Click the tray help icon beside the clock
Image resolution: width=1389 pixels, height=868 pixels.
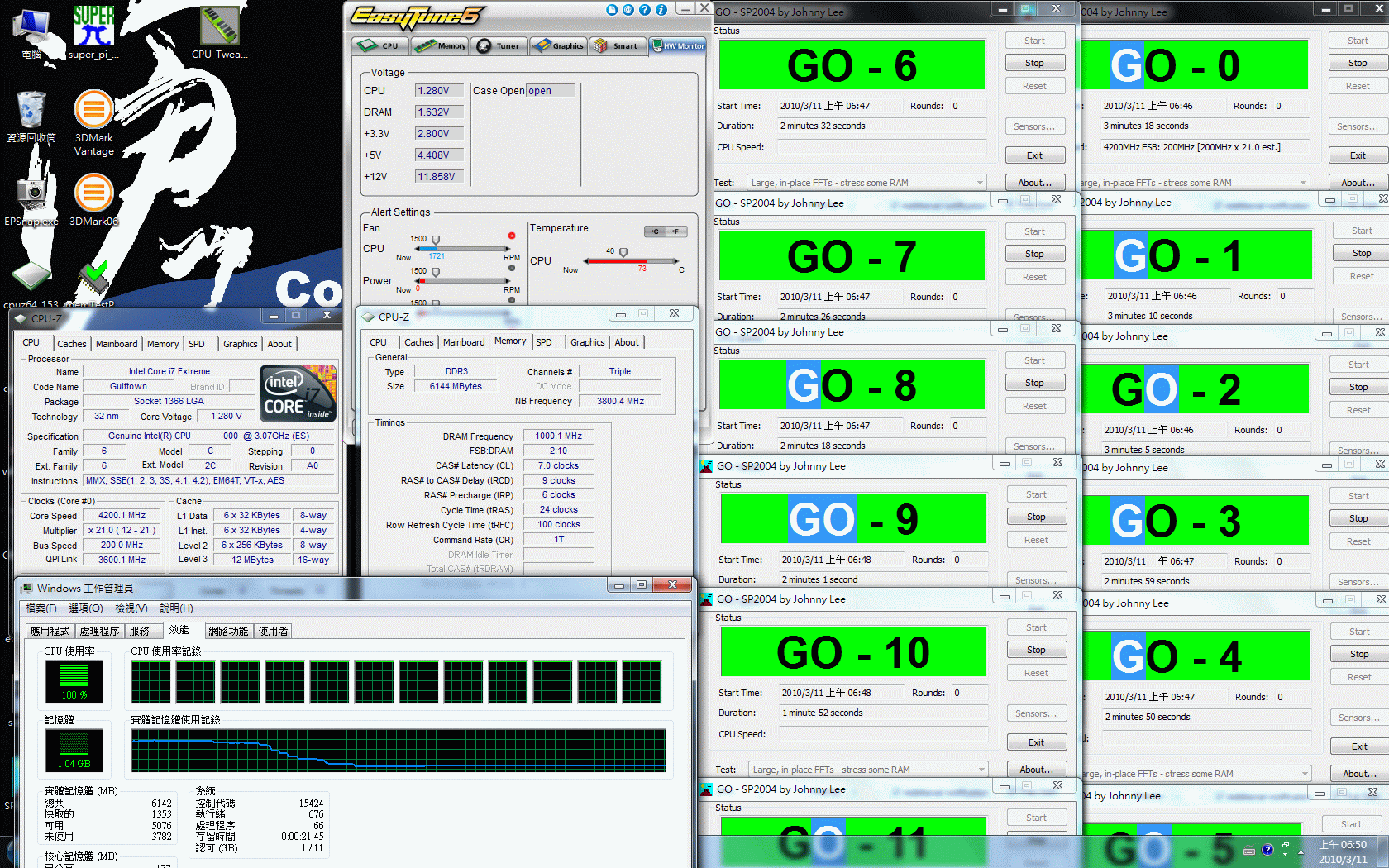1267,850
